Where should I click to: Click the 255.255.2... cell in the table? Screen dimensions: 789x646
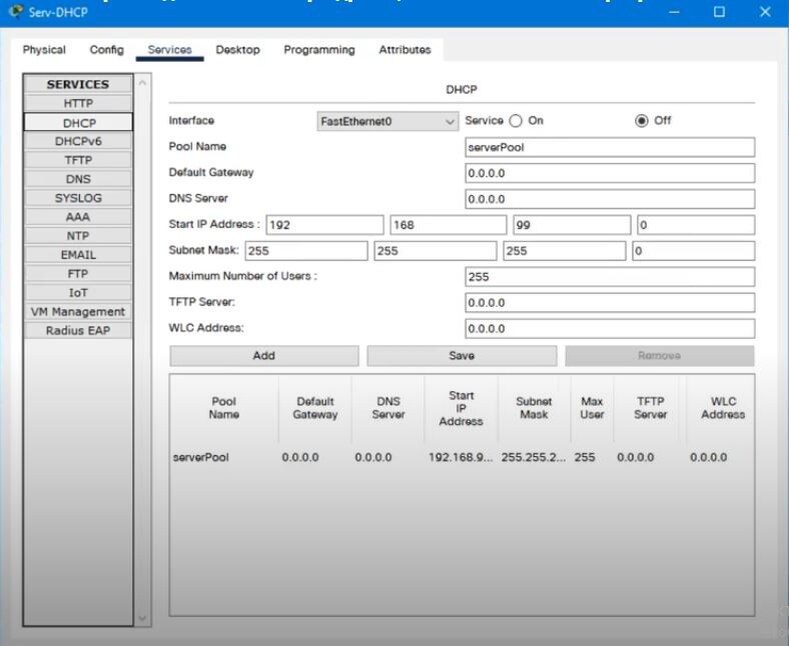(x=533, y=457)
